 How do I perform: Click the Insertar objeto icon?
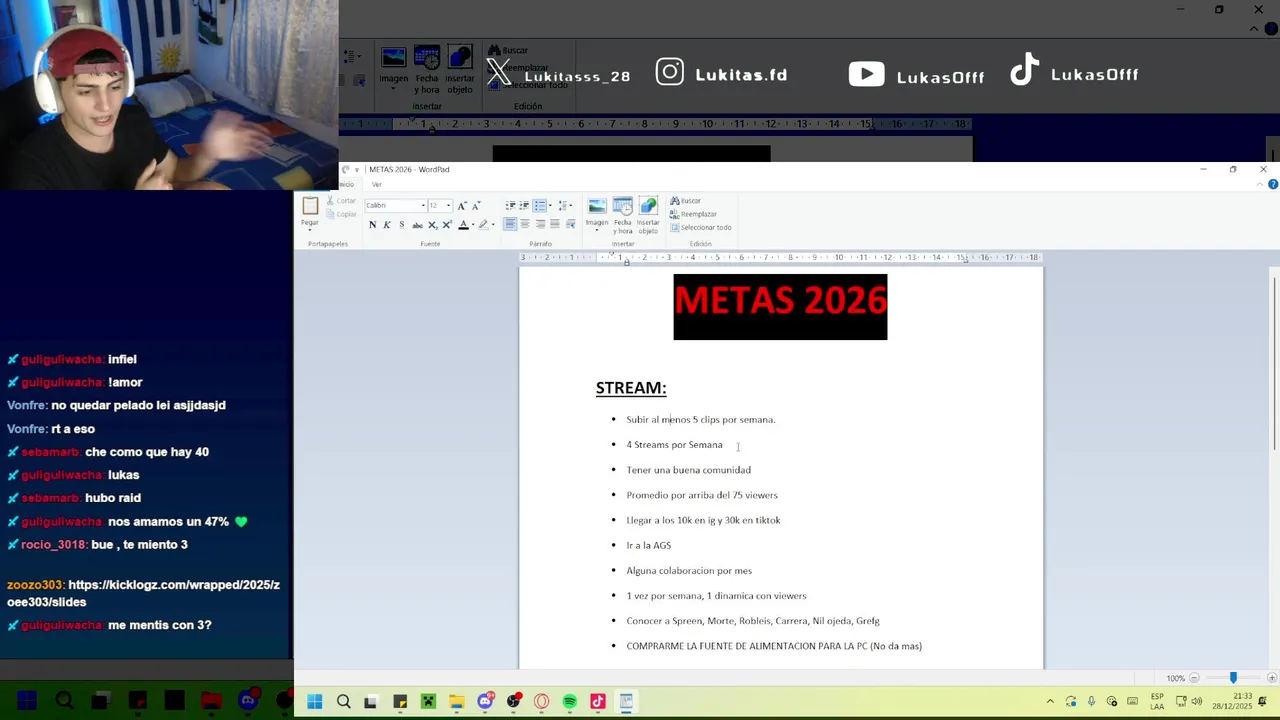click(x=648, y=206)
